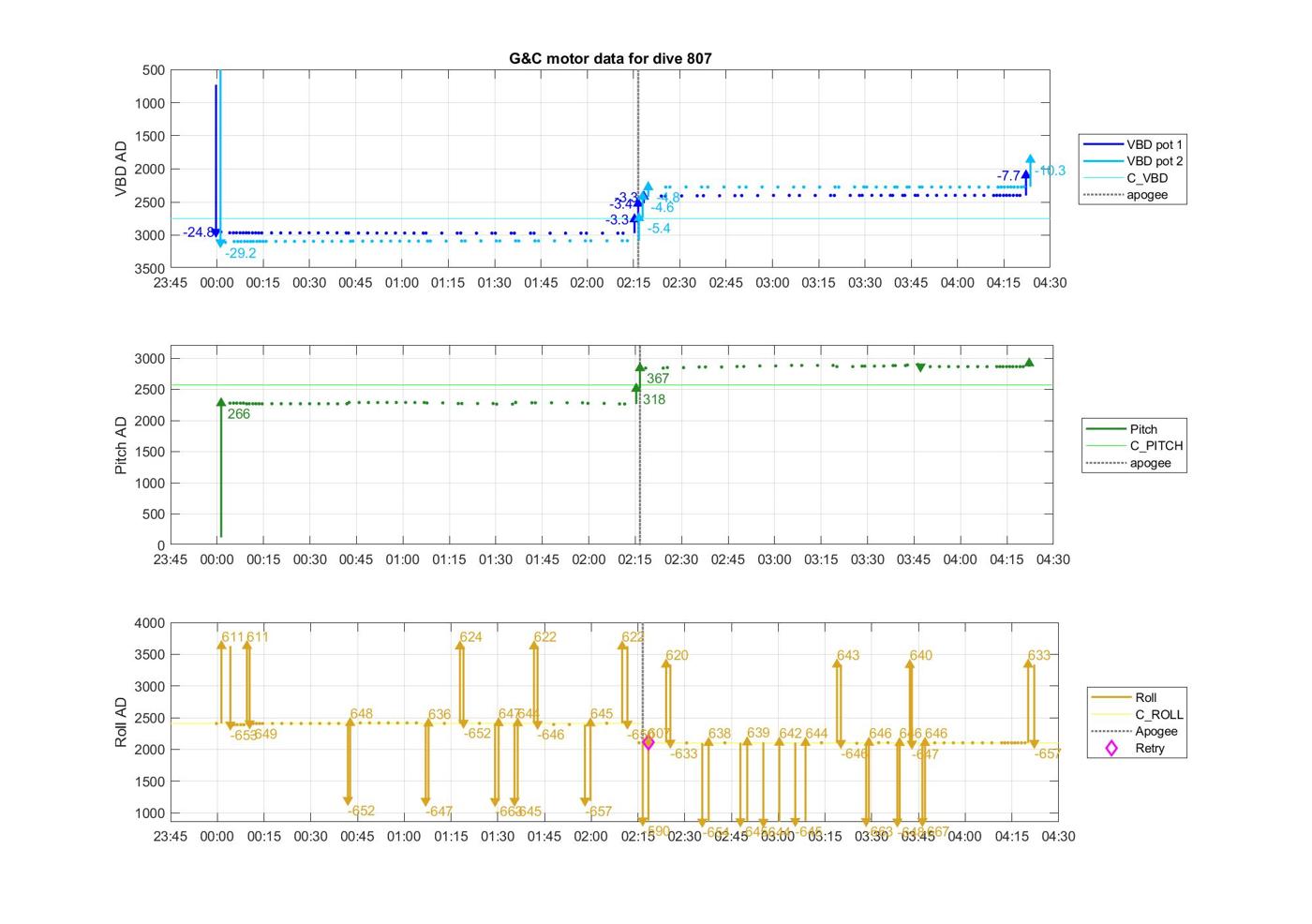Viewport: 1312px width, 924px height.
Task: Click the downward green triangle marker on Pitch plot
Action: [920, 367]
